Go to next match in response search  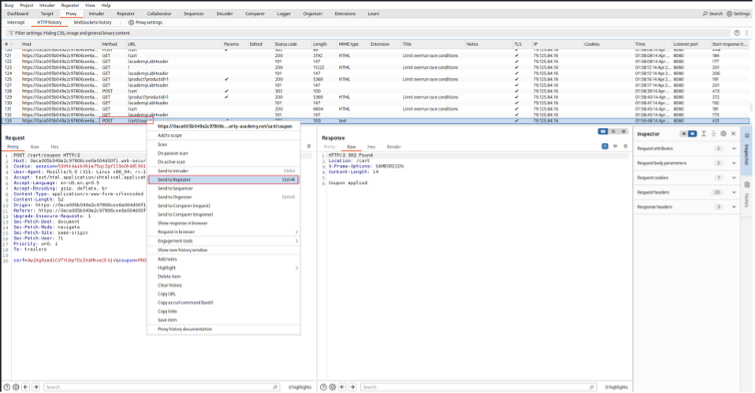coord(353,387)
